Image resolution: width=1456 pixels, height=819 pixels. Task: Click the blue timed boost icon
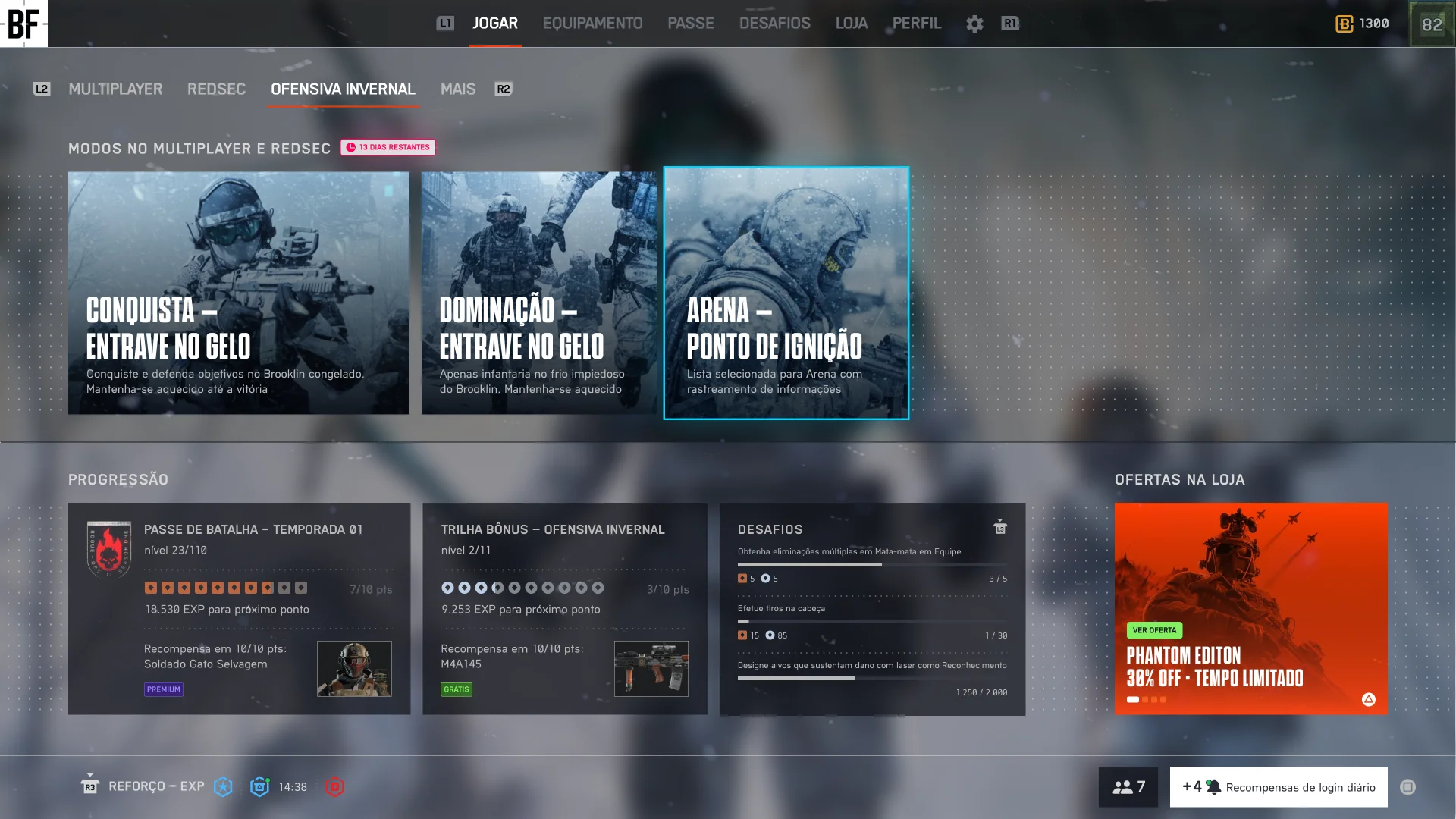point(259,786)
